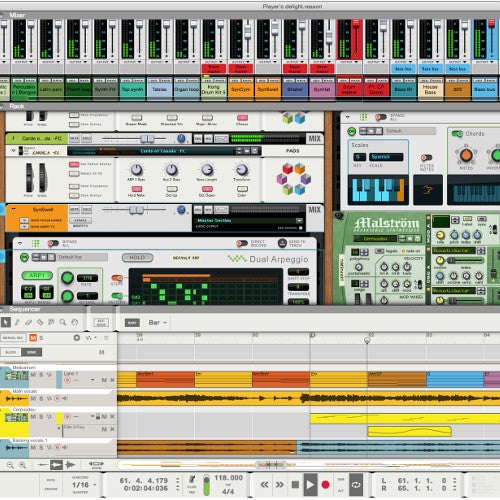The height and width of the screenshot is (500, 500).
Task: Click the Play transport button
Action: [310, 484]
